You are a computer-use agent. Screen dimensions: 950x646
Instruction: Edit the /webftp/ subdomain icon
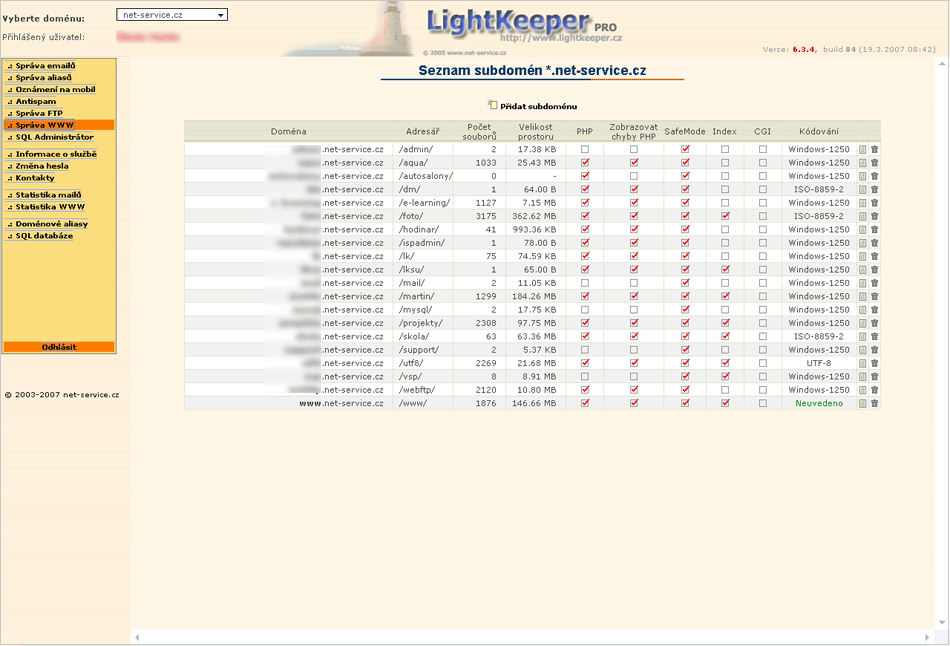pos(862,390)
